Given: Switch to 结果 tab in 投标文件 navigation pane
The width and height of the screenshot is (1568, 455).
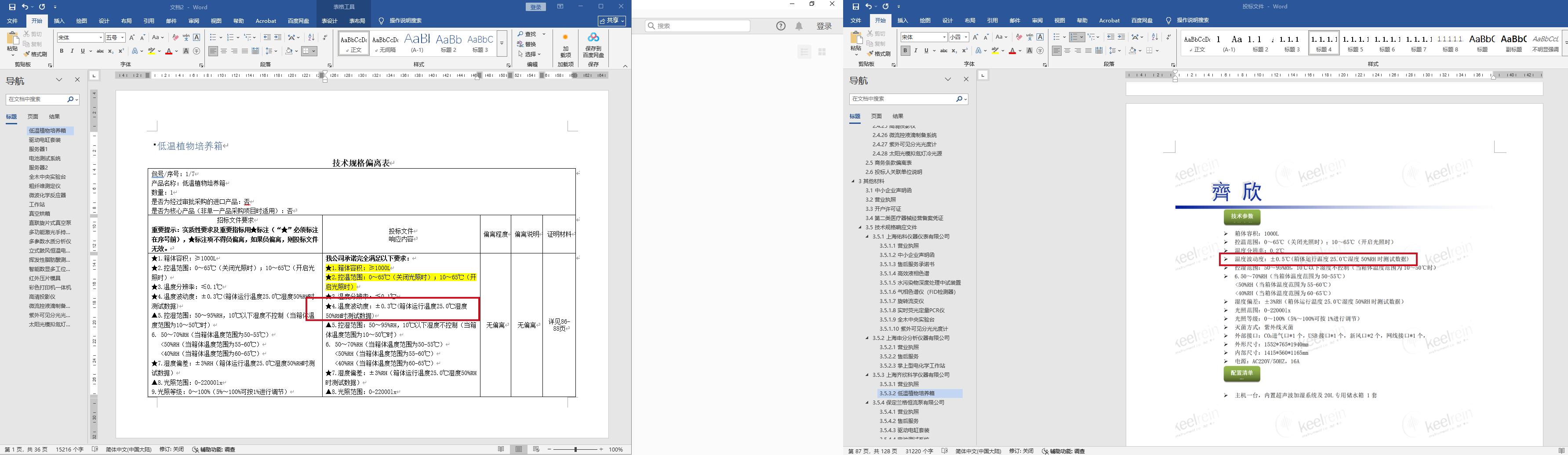Looking at the screenshot, I should (898, 116).
